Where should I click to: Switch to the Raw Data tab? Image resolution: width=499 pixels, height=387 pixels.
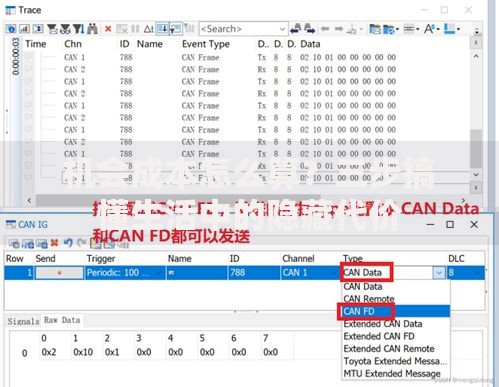click(x=62, y=320)
